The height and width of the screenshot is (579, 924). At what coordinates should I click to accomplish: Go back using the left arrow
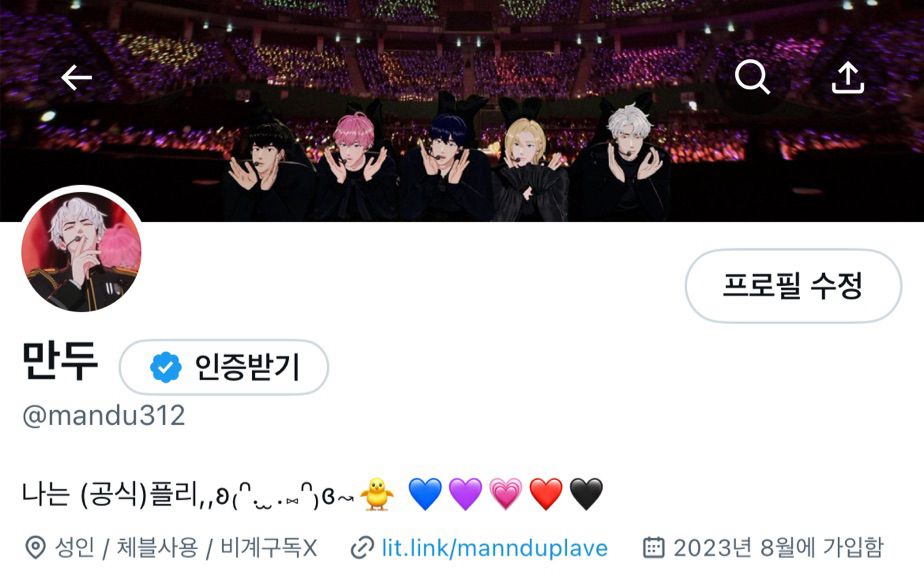pyautogui.click(x=77, y=77)
